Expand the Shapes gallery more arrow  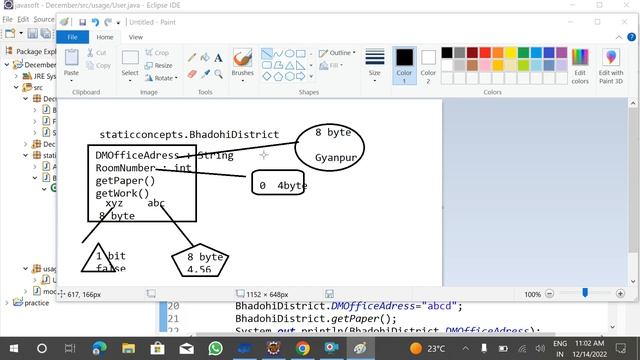pos(311,76)
